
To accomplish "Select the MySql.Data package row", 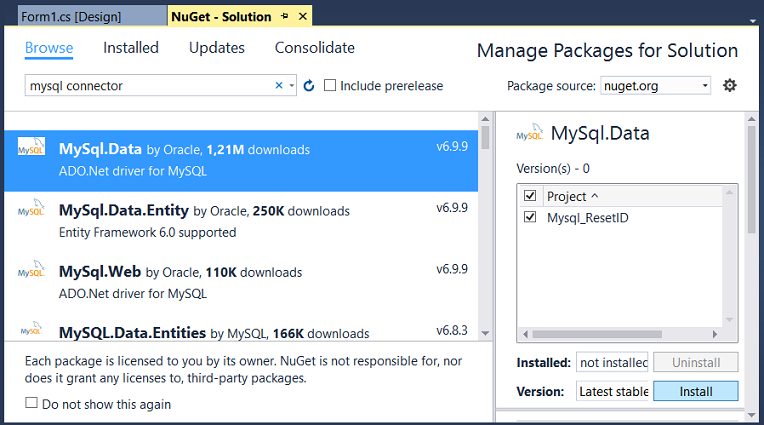I will point(241,160).
